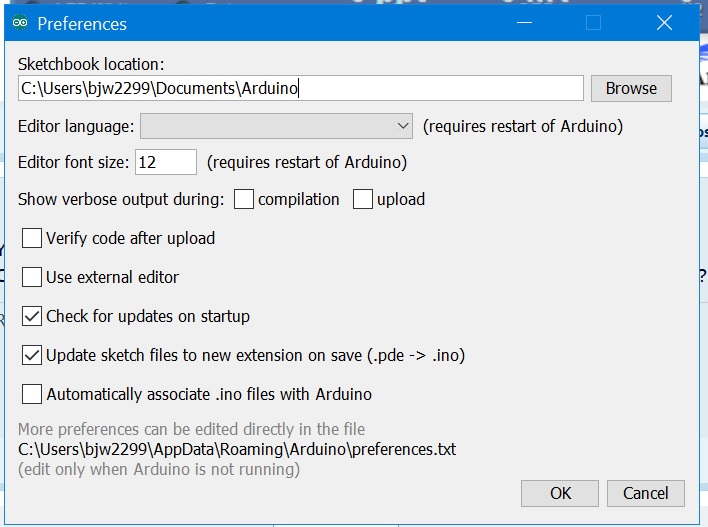The height and width of the screenshot is (527, 708).
Task: Focus the Editor font size field
Action: [x=166, y=162]
